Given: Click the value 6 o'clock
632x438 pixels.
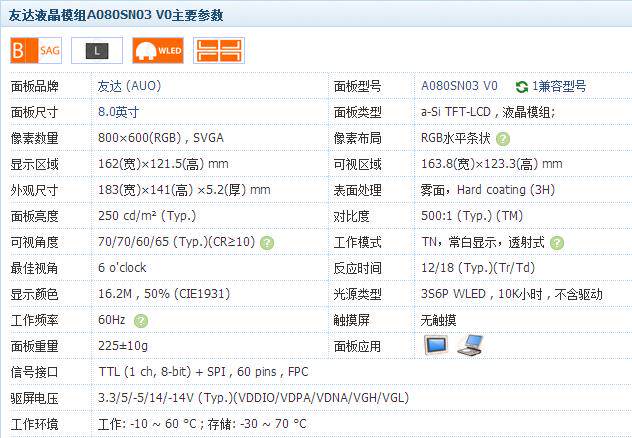Looking at the screenshot, I should [x=122, y=268].
